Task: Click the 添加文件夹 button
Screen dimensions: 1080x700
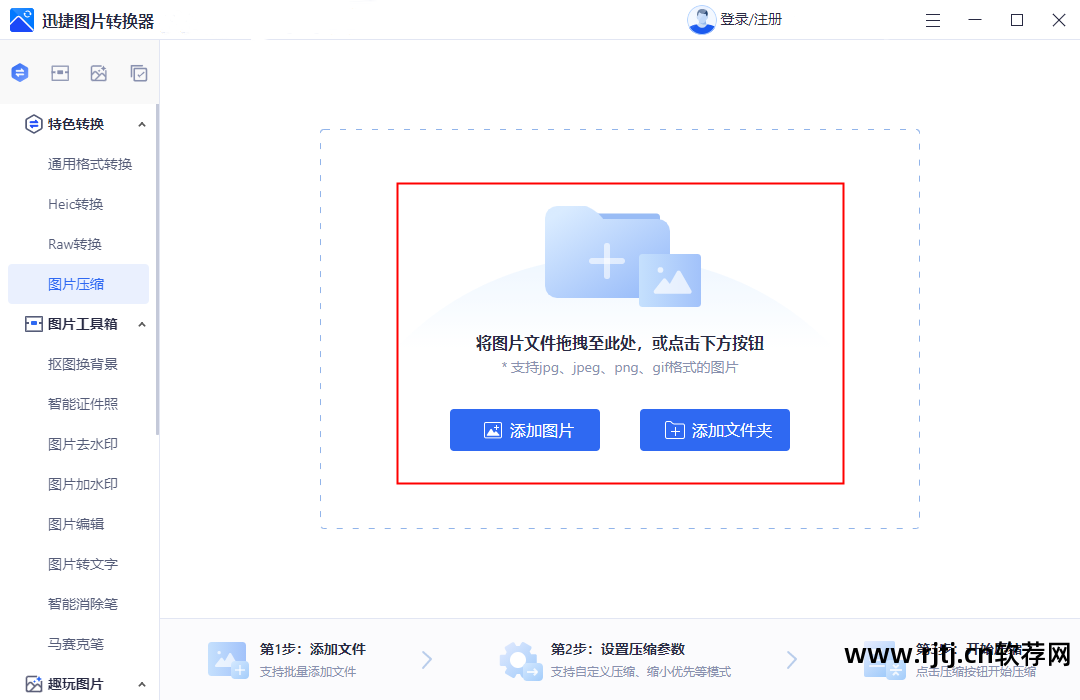Action: click(x=714, y=430)
